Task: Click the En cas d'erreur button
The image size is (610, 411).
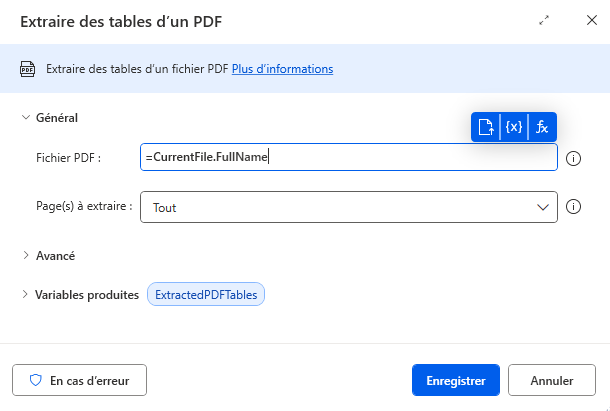Action: click(x=79, y=380)
